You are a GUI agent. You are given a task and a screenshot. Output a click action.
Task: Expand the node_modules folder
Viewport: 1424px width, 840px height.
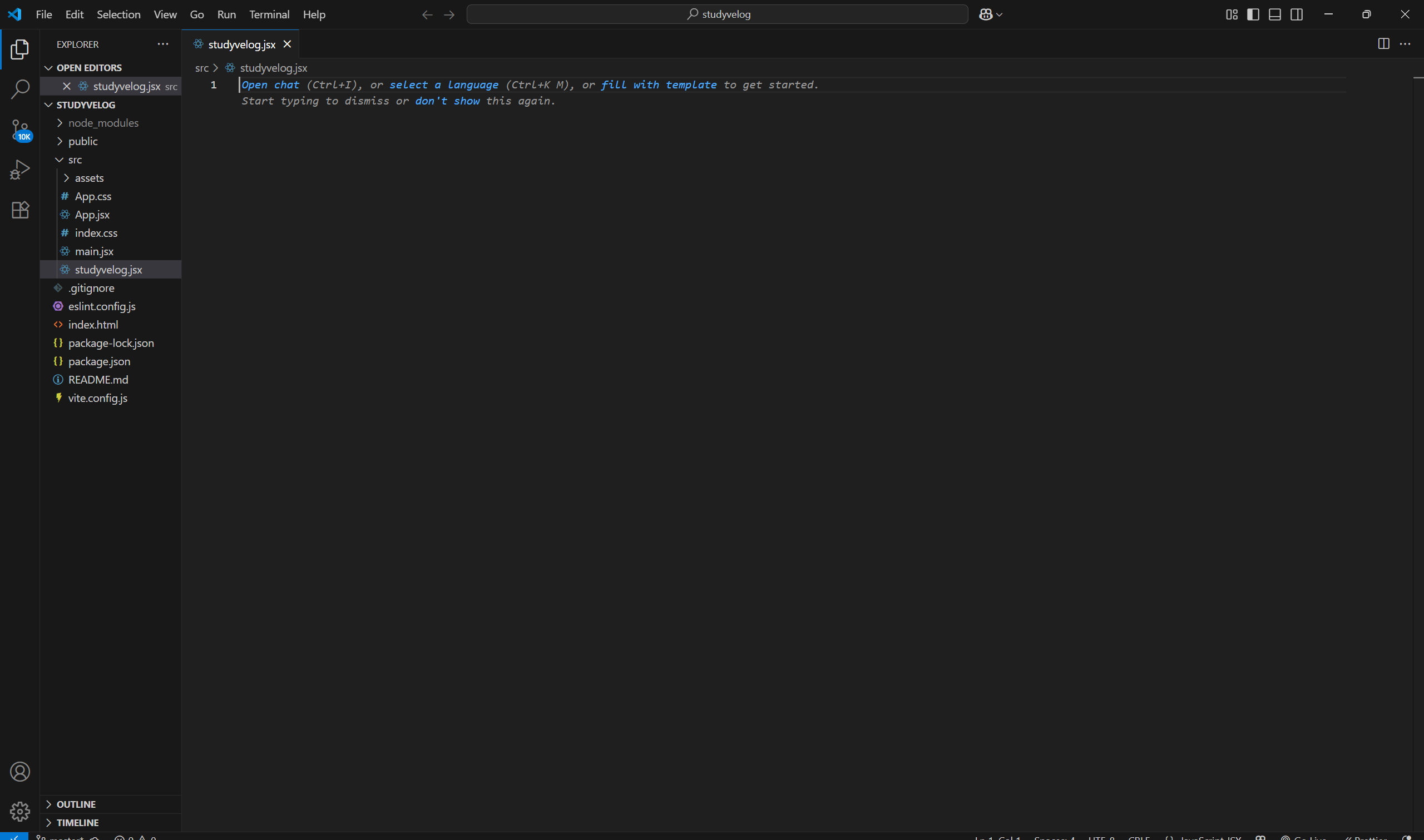tap(103, 123)
